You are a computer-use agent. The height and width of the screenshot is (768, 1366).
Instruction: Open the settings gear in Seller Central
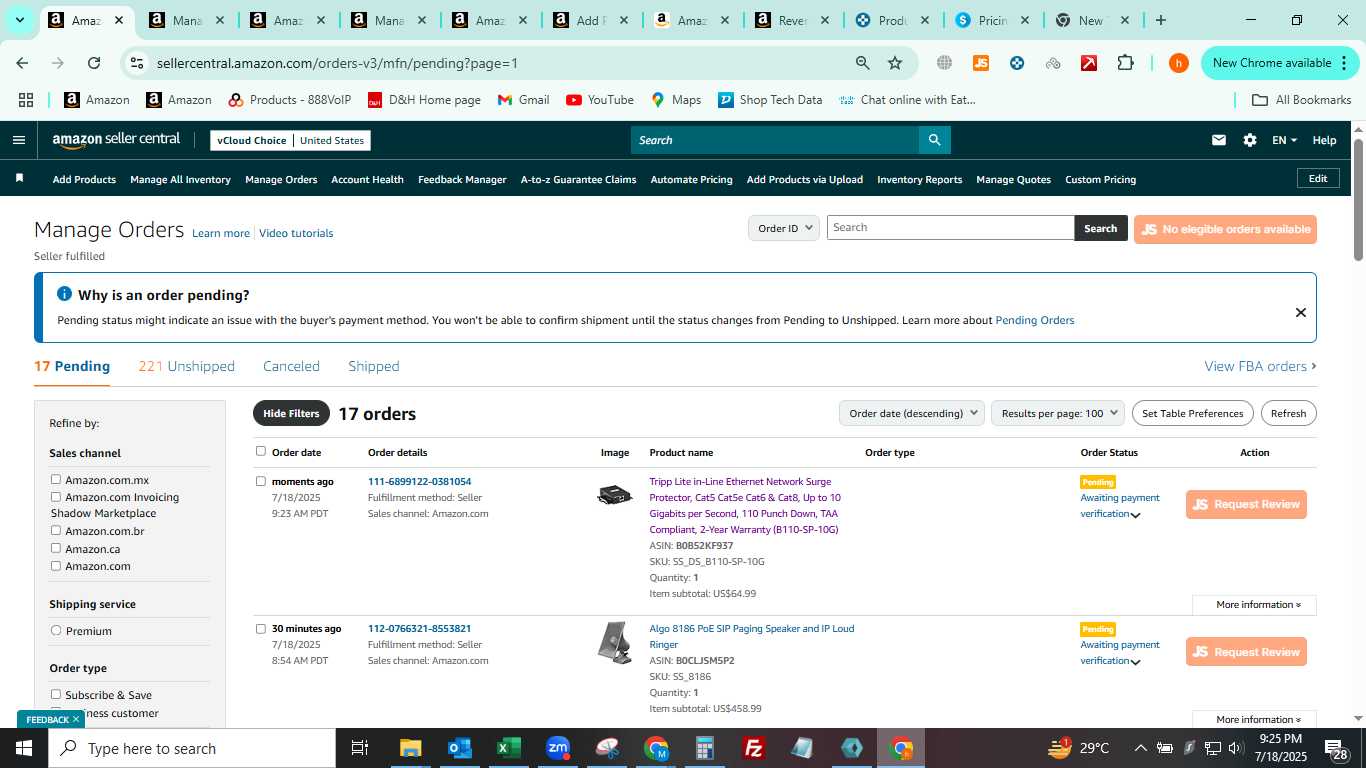coord(1250,140)
